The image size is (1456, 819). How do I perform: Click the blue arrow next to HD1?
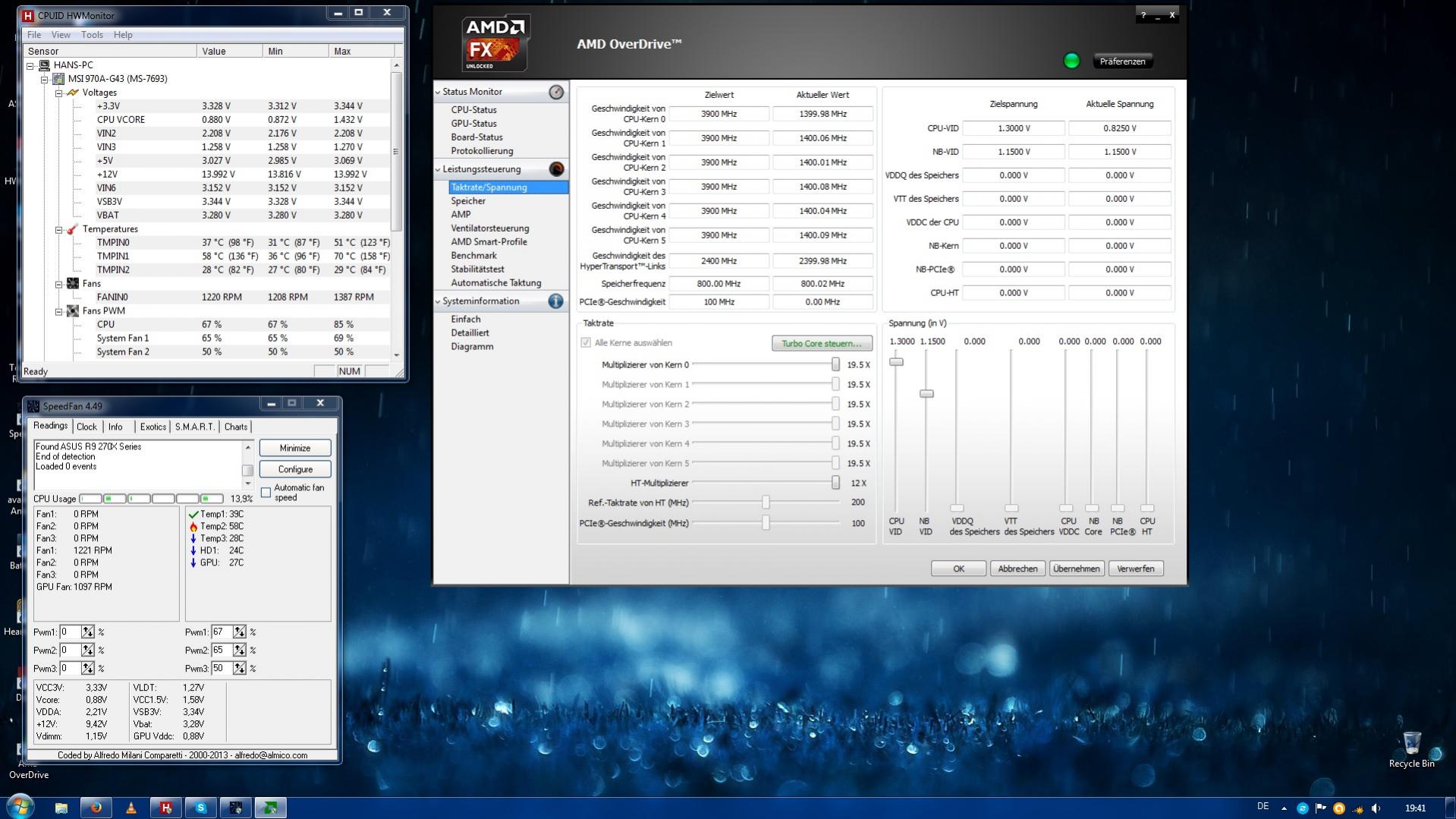[193, 550]
